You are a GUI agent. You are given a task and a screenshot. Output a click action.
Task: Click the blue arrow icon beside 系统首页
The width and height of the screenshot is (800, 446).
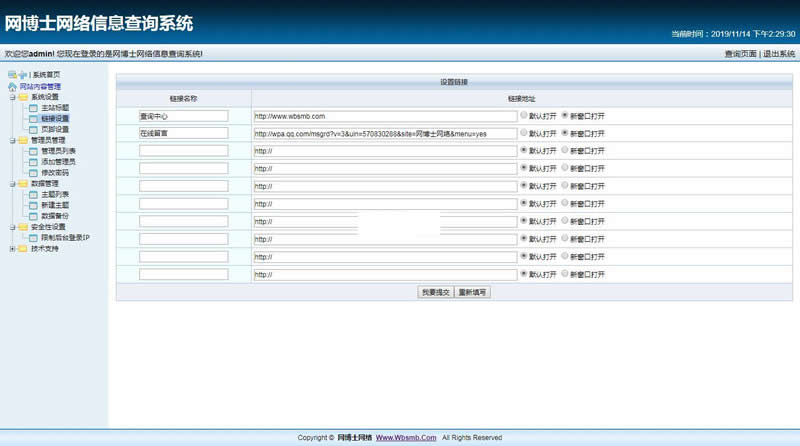(22, 75)
